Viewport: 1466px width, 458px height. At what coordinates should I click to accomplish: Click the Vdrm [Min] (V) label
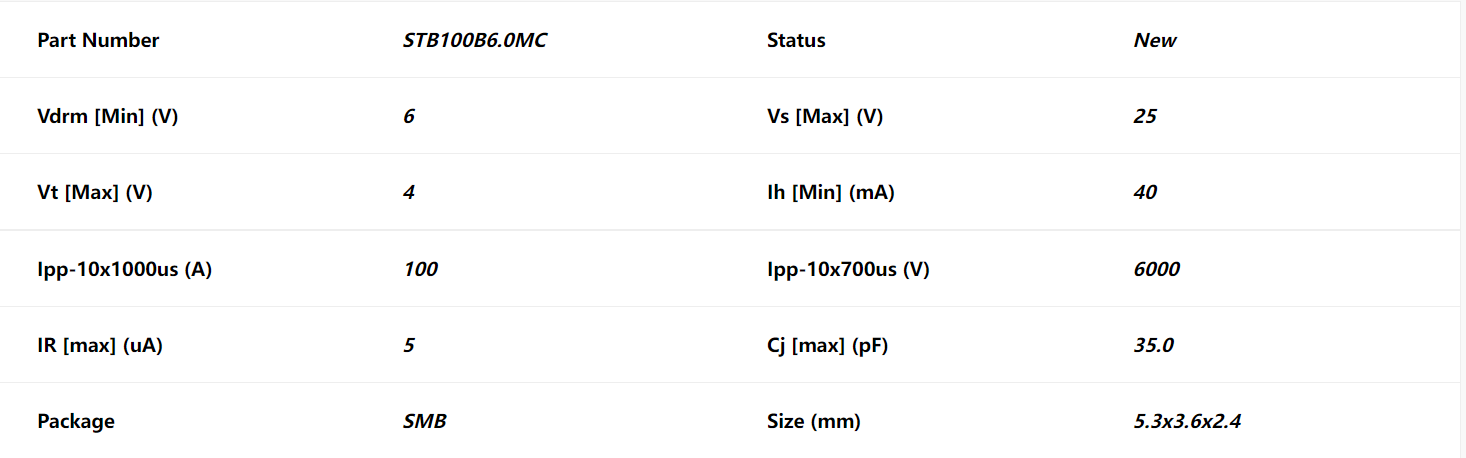tap(108, 117)
